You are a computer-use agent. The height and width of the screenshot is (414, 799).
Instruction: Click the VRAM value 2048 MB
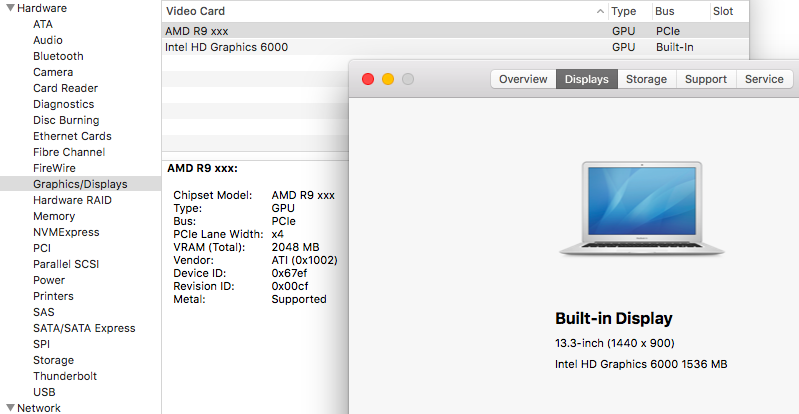tap(295, 247)
